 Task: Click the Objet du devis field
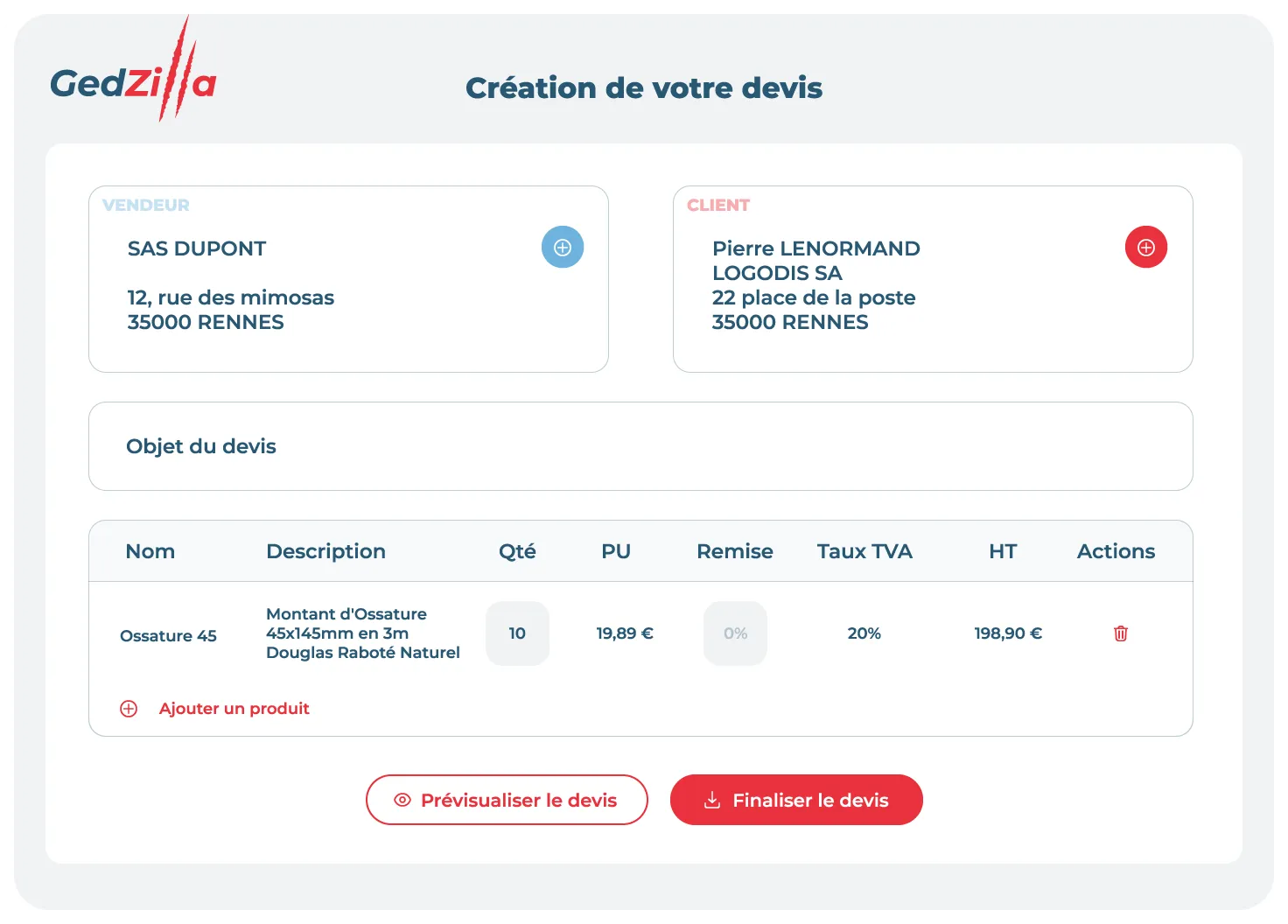pos(640,446)
